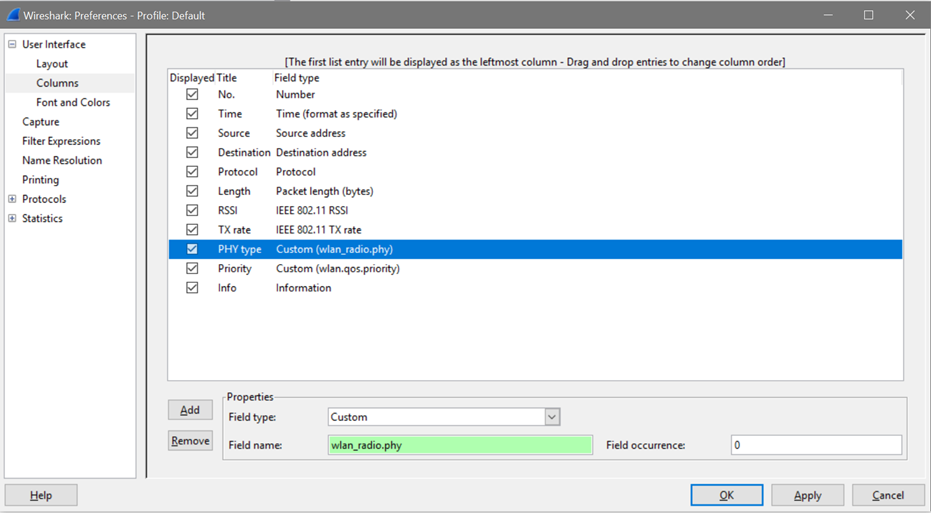Screen dimensions: 931x513
Task: Select the Time (format as specified) entry
Action: tap(337, 113)
